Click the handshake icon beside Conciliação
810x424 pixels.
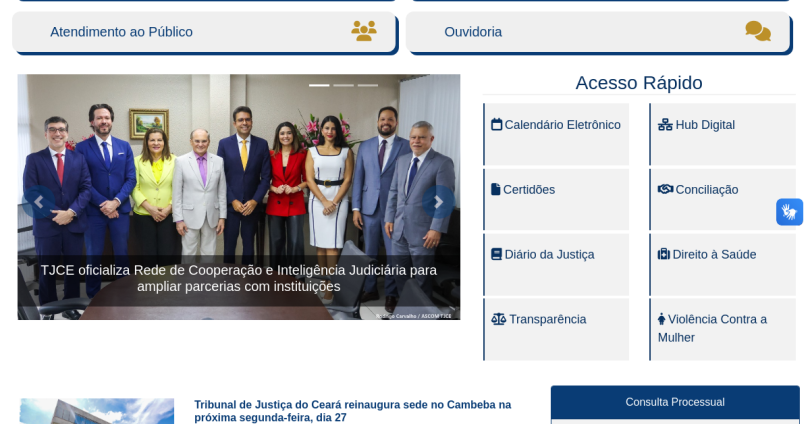[x=665, y=189]
